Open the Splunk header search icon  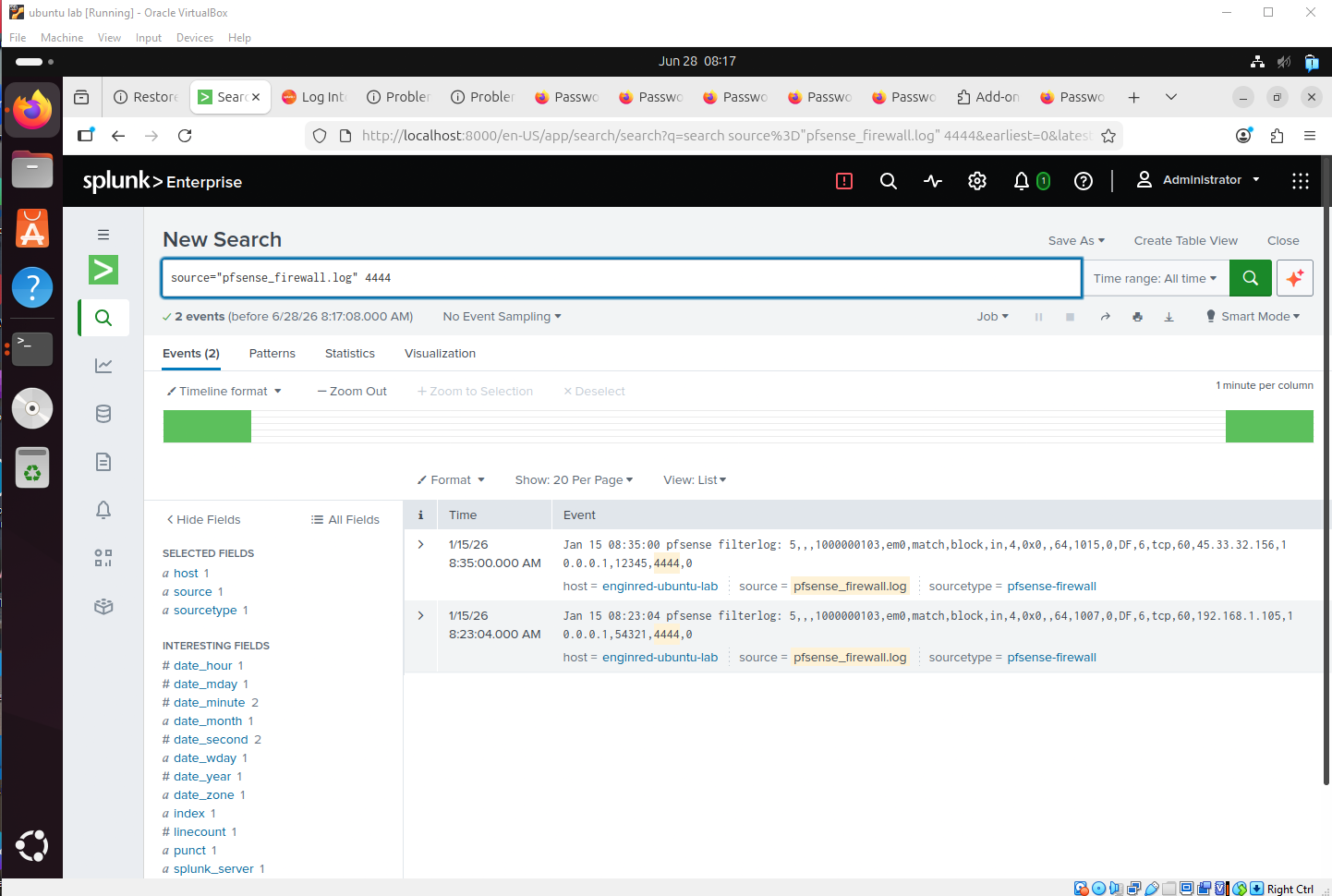(888, 181)
